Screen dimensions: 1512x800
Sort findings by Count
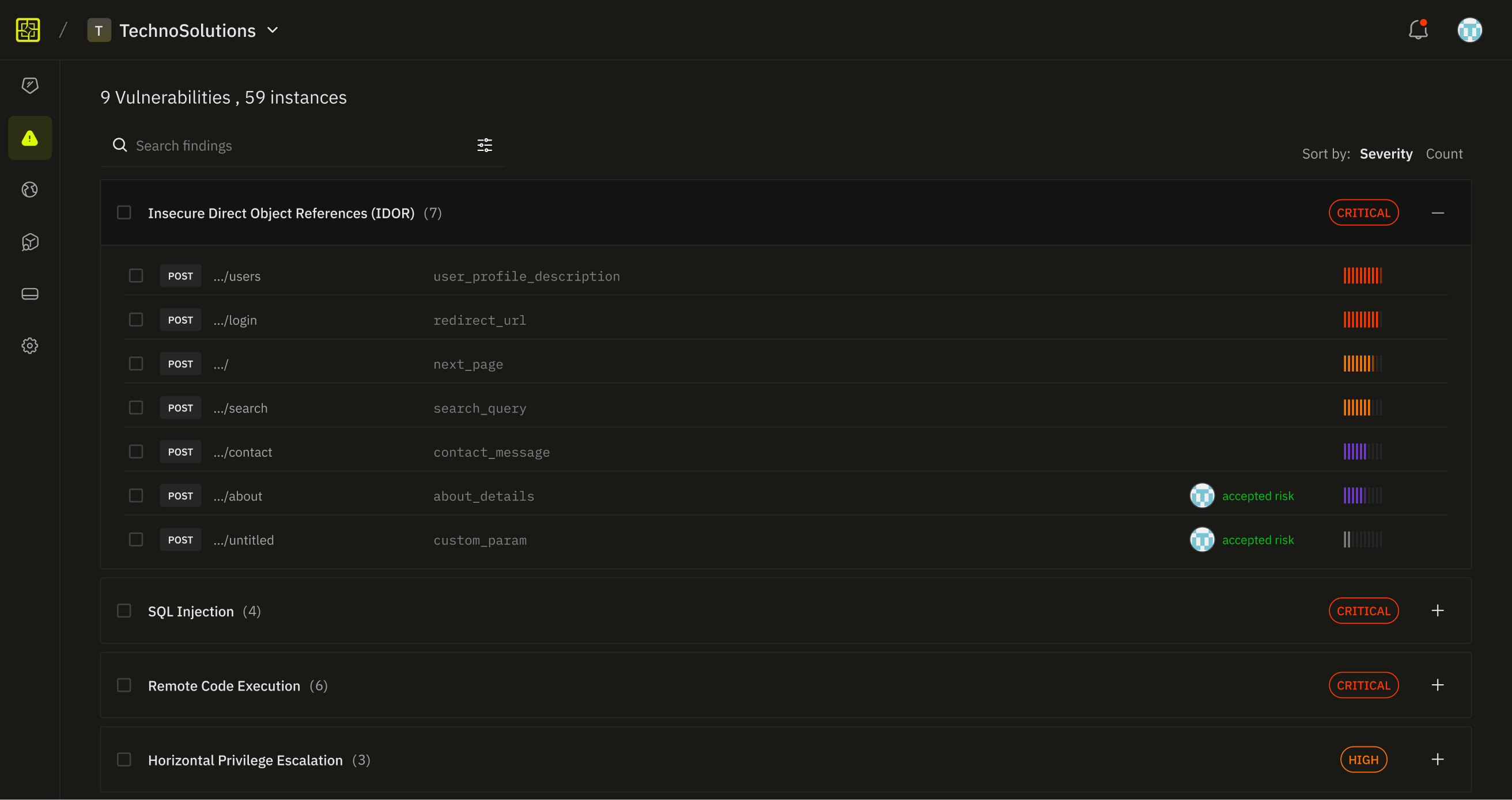point(1444,153)
